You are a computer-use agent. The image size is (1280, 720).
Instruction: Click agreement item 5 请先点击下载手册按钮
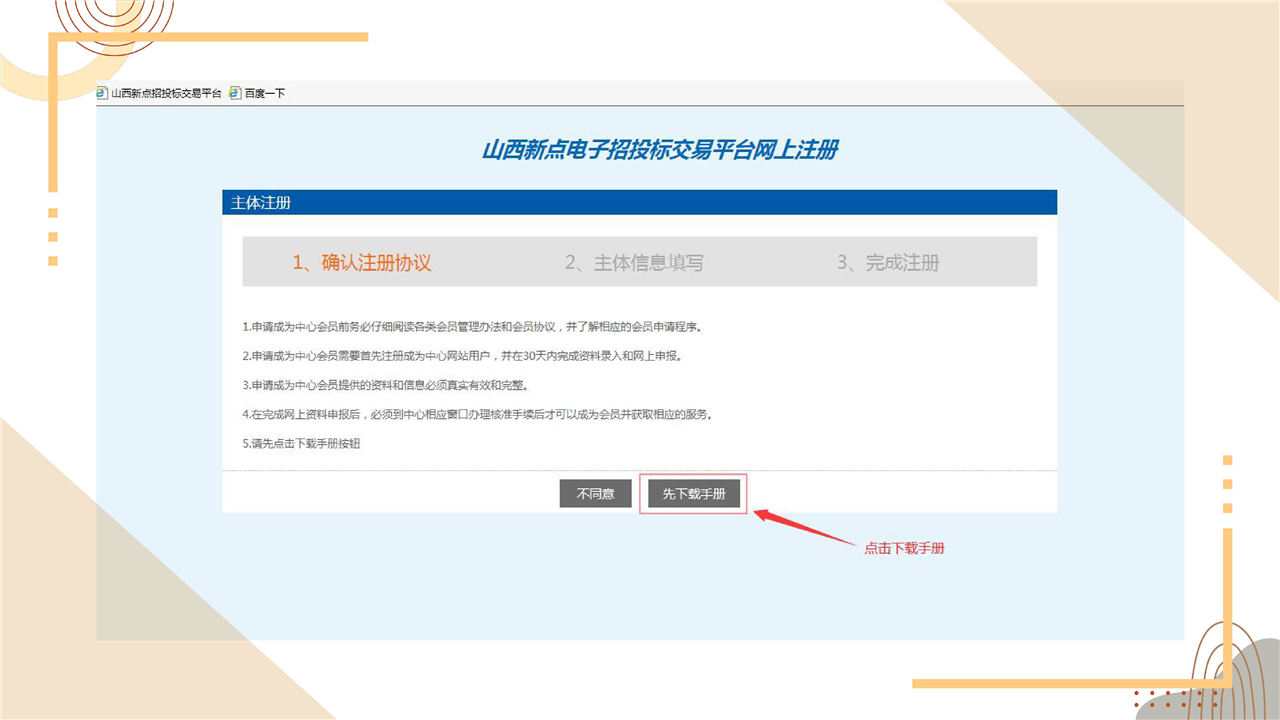click(301, 443)
